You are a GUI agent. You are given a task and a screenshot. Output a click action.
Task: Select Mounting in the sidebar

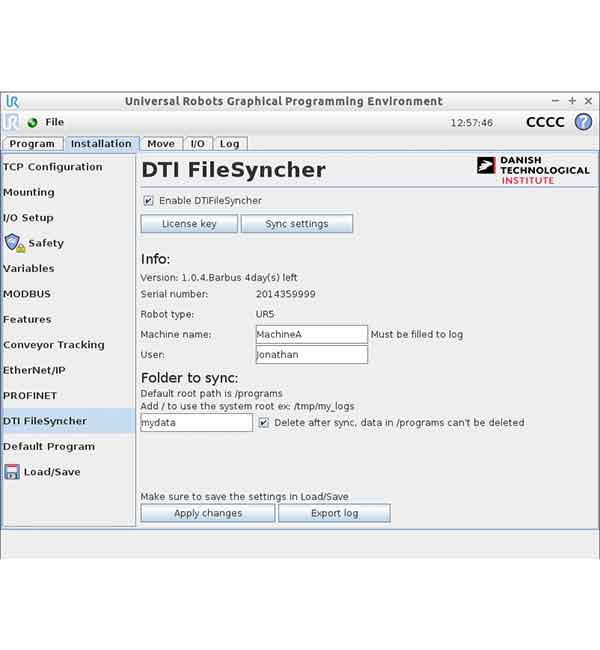(68, 192)
